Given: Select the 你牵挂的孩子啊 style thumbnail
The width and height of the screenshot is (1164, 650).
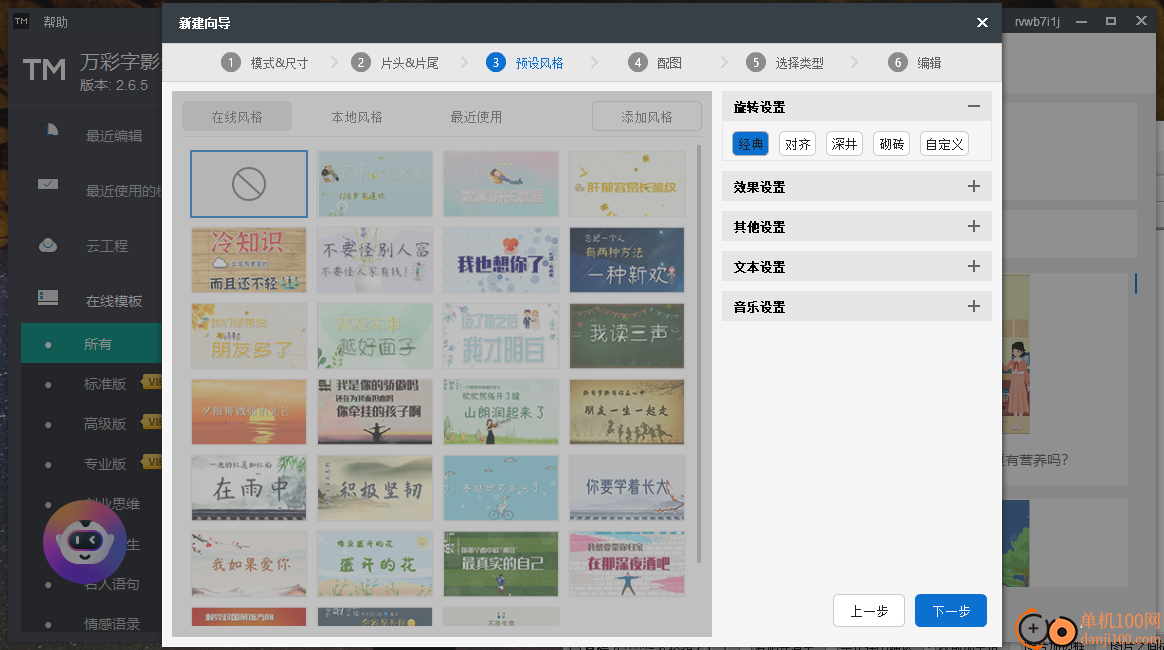Looking at the screenshot, I should 375,412.
